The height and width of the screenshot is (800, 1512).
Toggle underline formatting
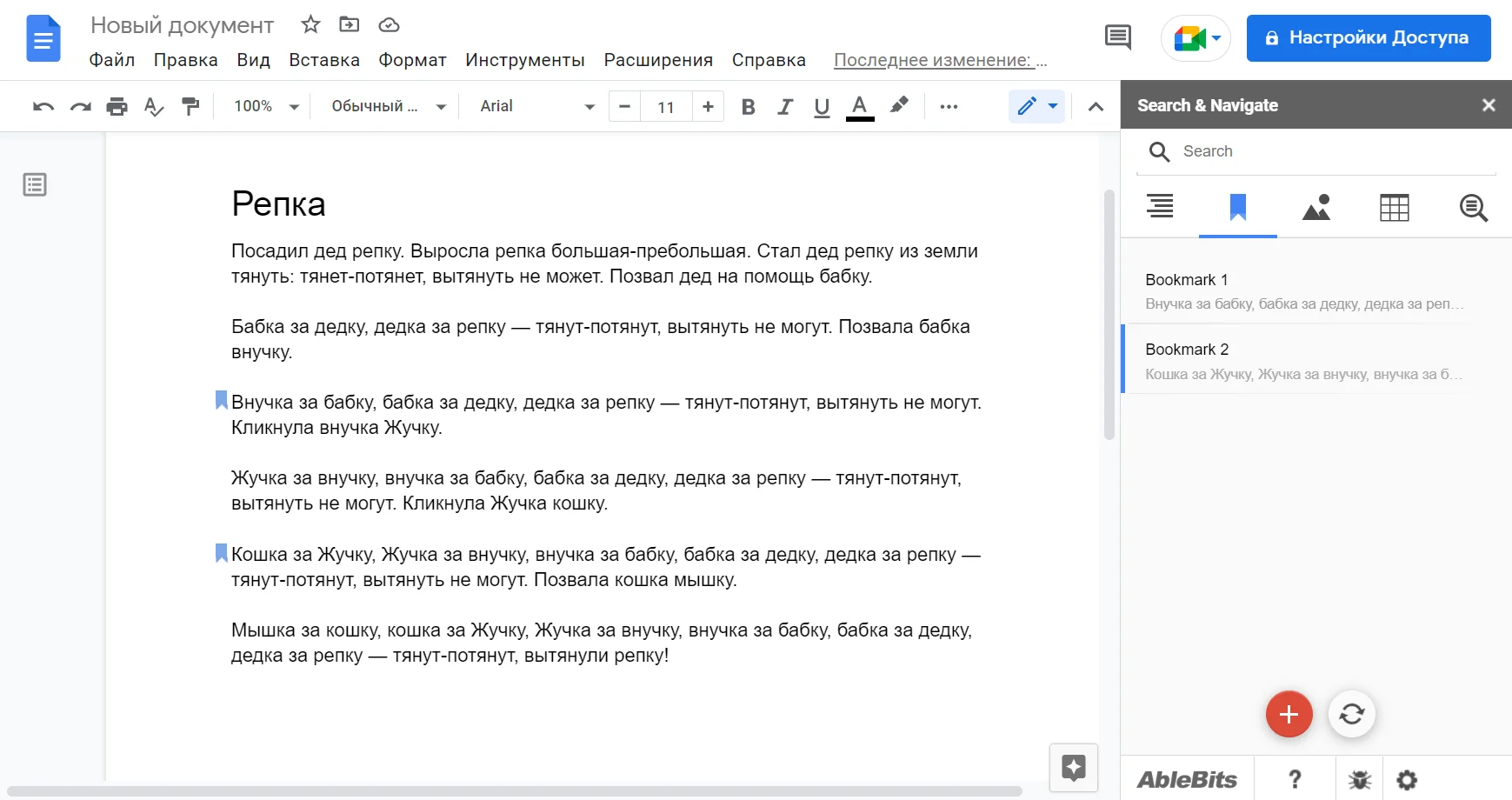point(822,106)
